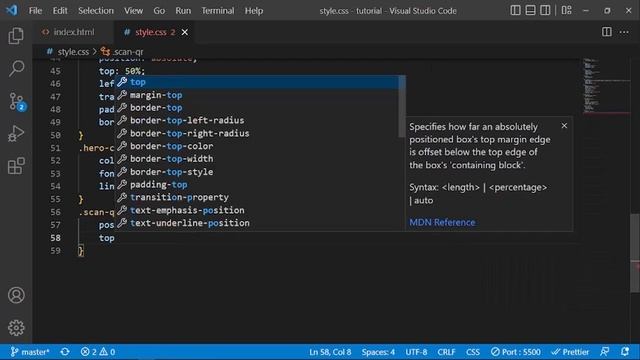Pick 'transition-property' suggestion
Screen dimensions: 640x360
click(258, 197)
